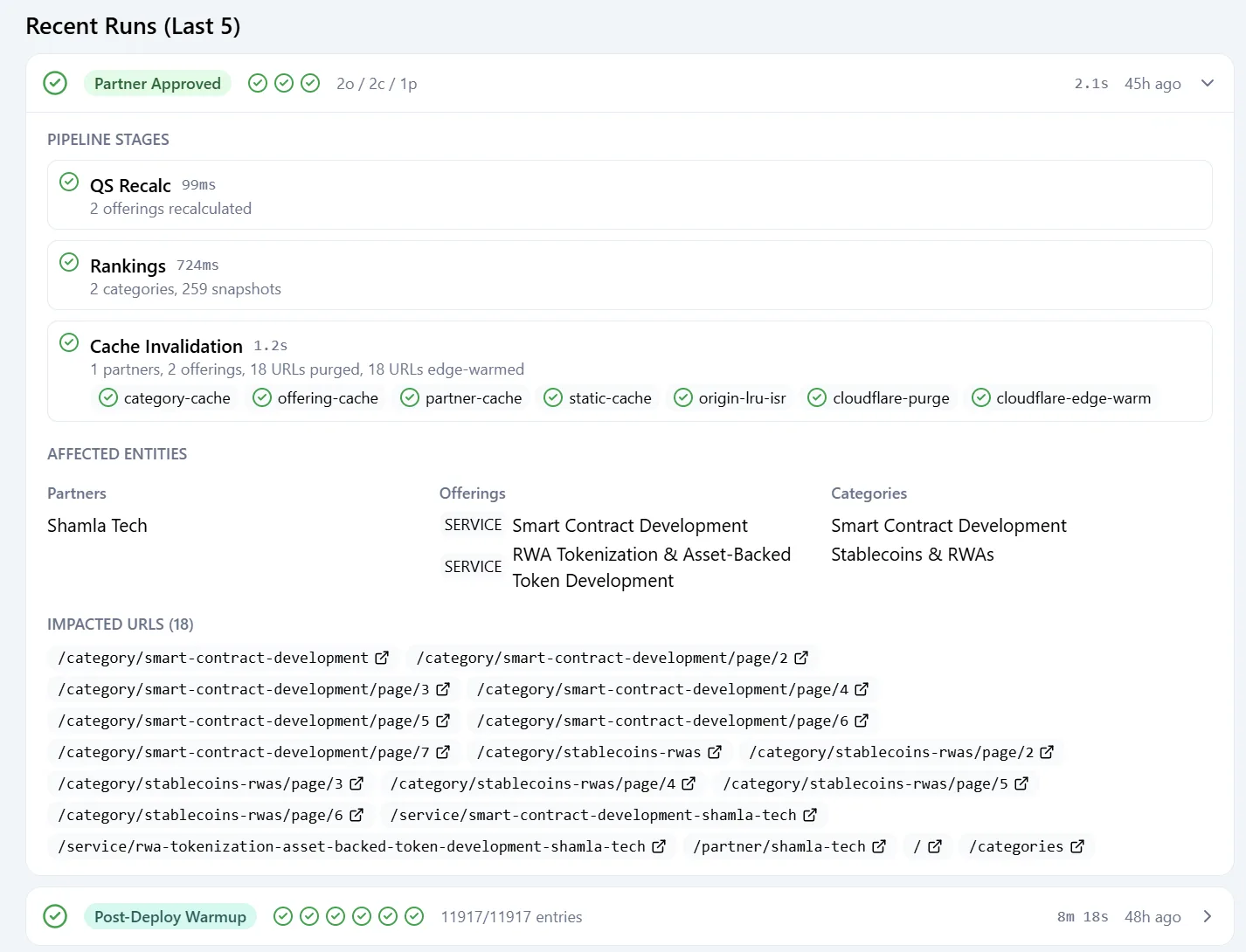Open the /partner/shamla-tech URL link
Viewport: 1246px width, 952px height.
pyautogui.click(x=789, y=846)
